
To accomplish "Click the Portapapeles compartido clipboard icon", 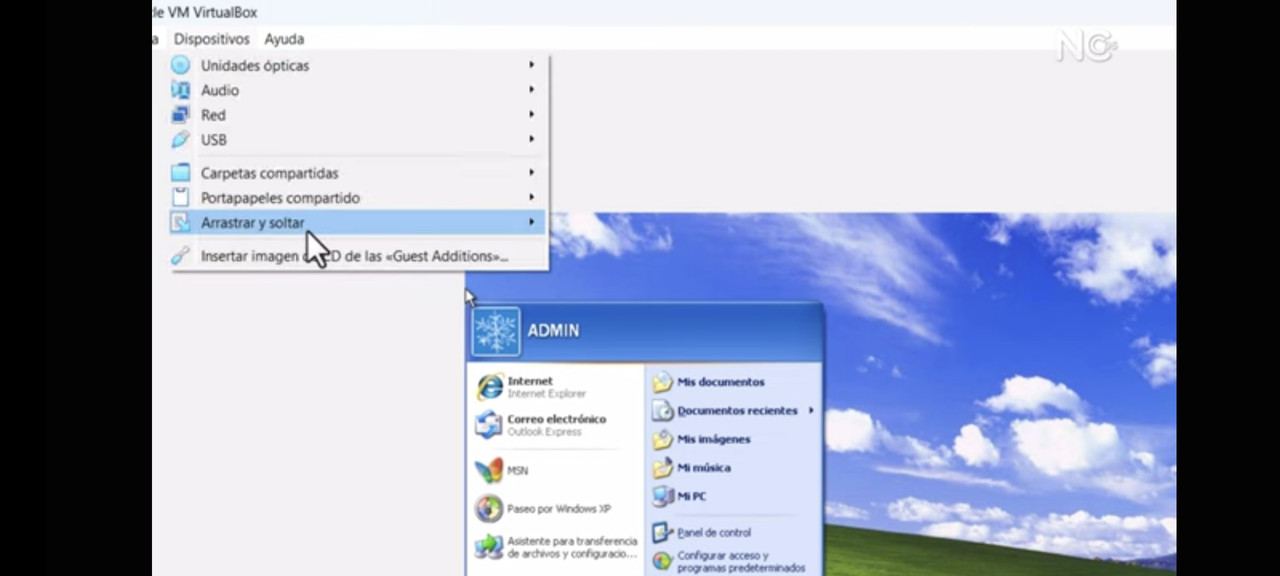I will [x=180, y=198].
